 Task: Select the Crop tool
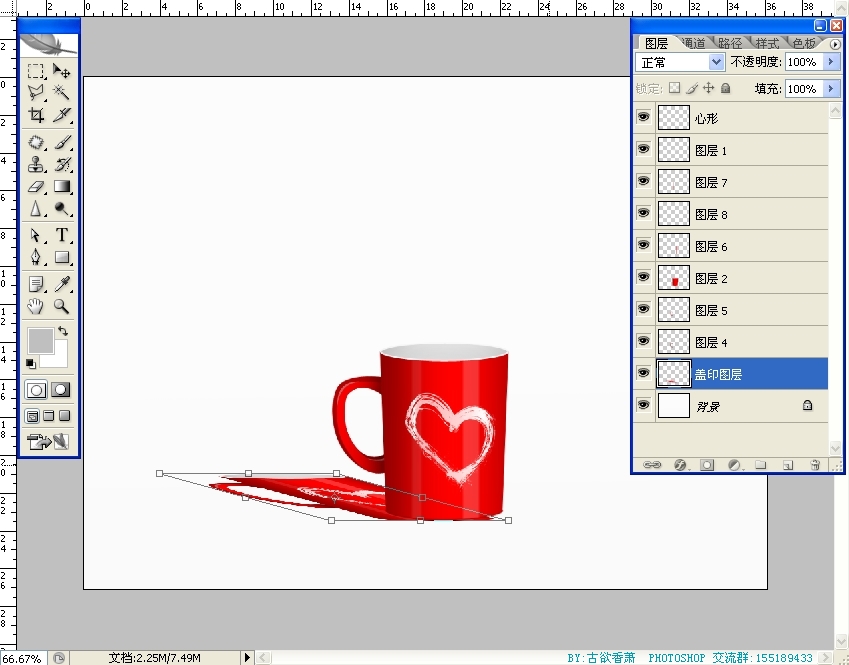coord(36,115)
